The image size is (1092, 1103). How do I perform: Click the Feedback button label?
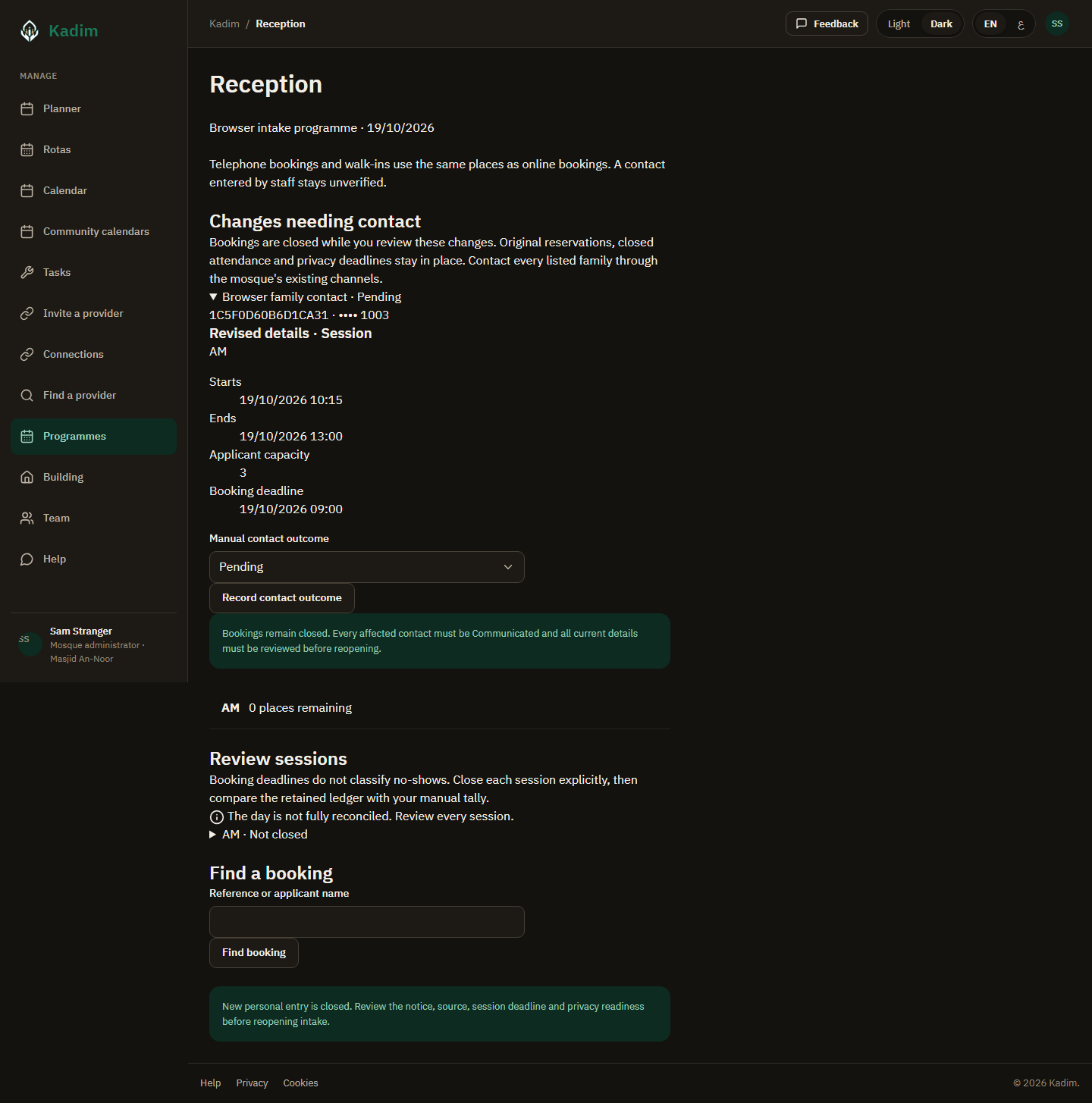[836, 24]
